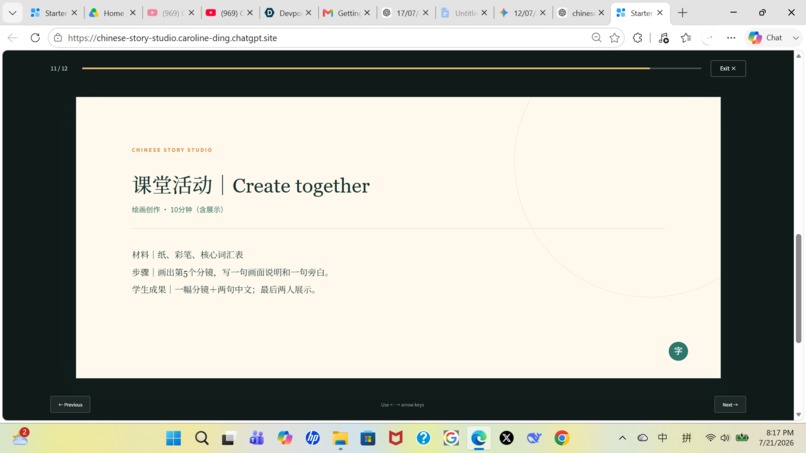Open X app from taskbar
The width and height of the screenshot is (806, 453).
point(506,438)
